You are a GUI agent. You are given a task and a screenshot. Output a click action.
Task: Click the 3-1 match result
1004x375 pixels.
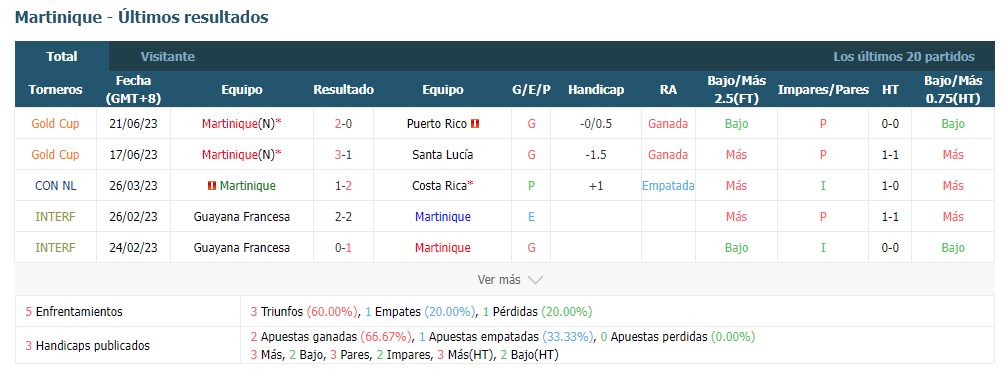tap(343, 155)
